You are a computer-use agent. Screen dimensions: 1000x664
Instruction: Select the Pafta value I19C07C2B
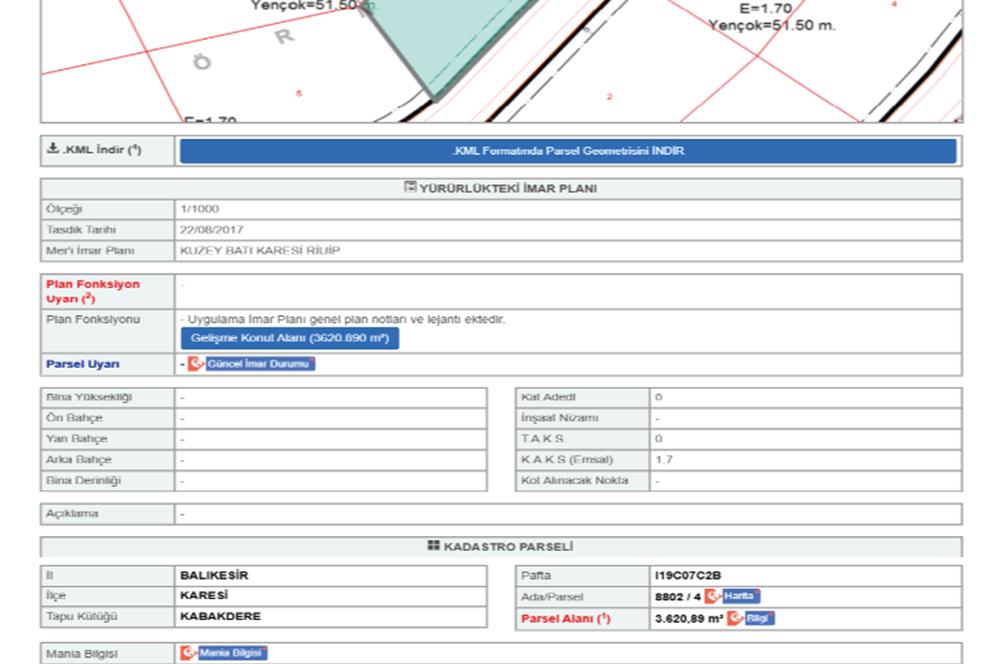[x=688, y=575]
